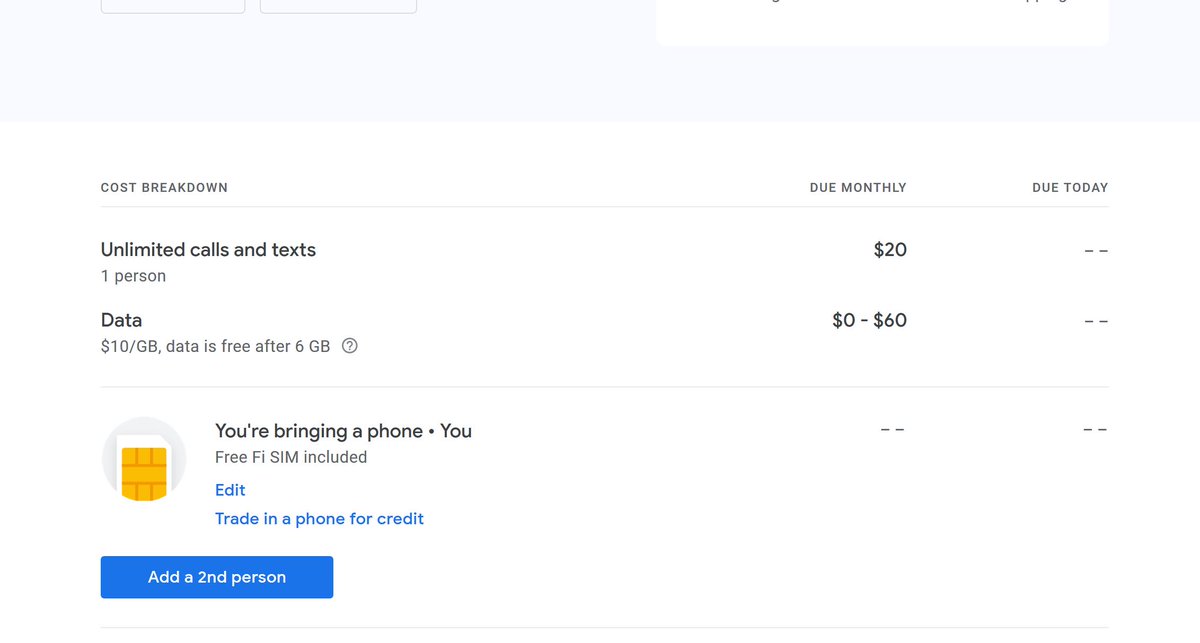Click the $10/GB data description text
The width and height of the screenshot is (1200, 643).
215,347
